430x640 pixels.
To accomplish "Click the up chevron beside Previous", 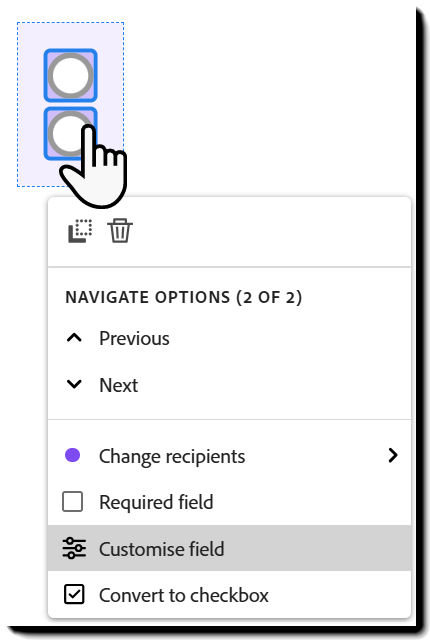I will 74,338.
